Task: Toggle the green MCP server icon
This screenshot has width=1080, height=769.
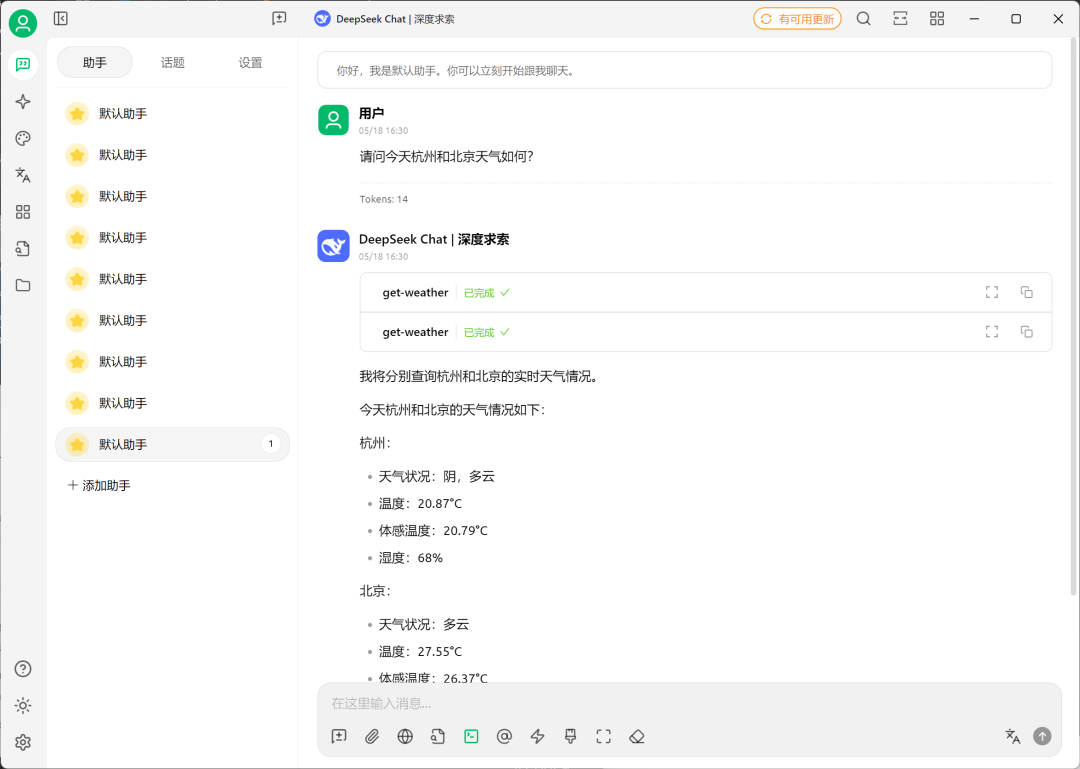Action: click(471, 737)
